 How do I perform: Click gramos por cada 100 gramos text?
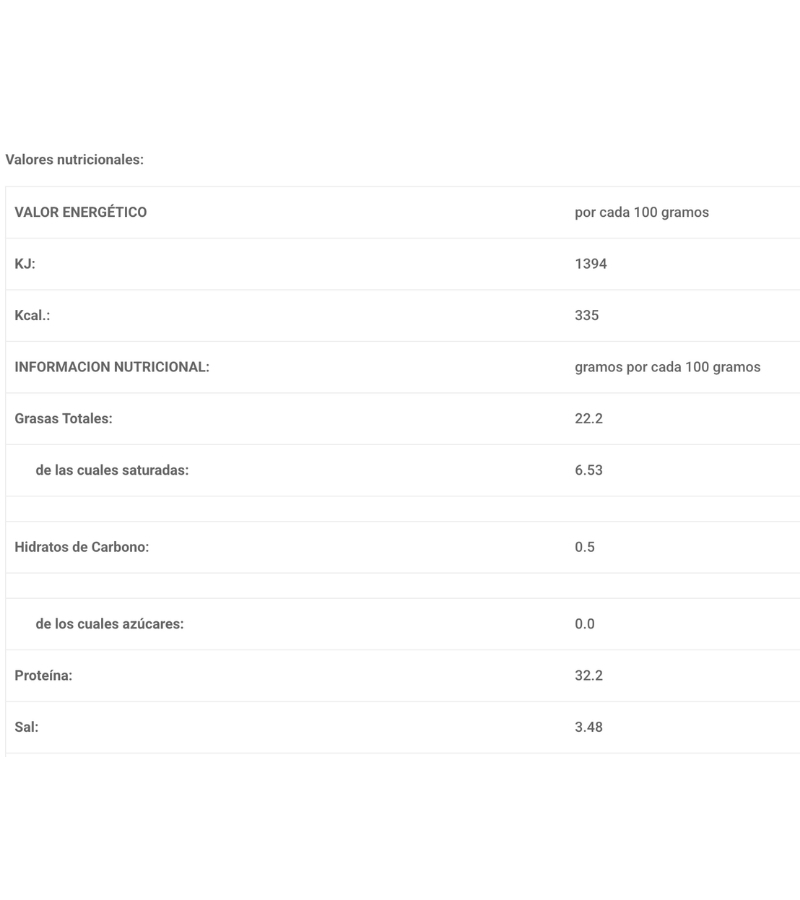pos(667,367)
